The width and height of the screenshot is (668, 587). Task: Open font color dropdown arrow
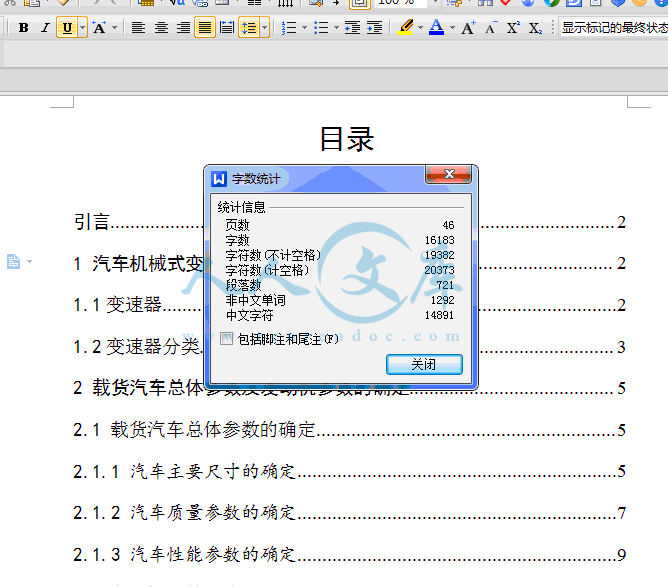452,28
